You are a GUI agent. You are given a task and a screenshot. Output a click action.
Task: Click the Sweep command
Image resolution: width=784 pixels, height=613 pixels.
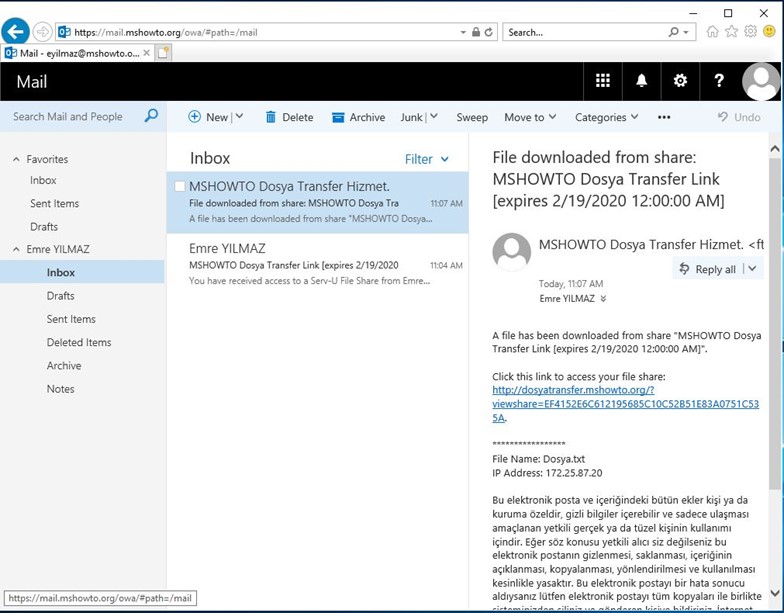pos(472,117)
